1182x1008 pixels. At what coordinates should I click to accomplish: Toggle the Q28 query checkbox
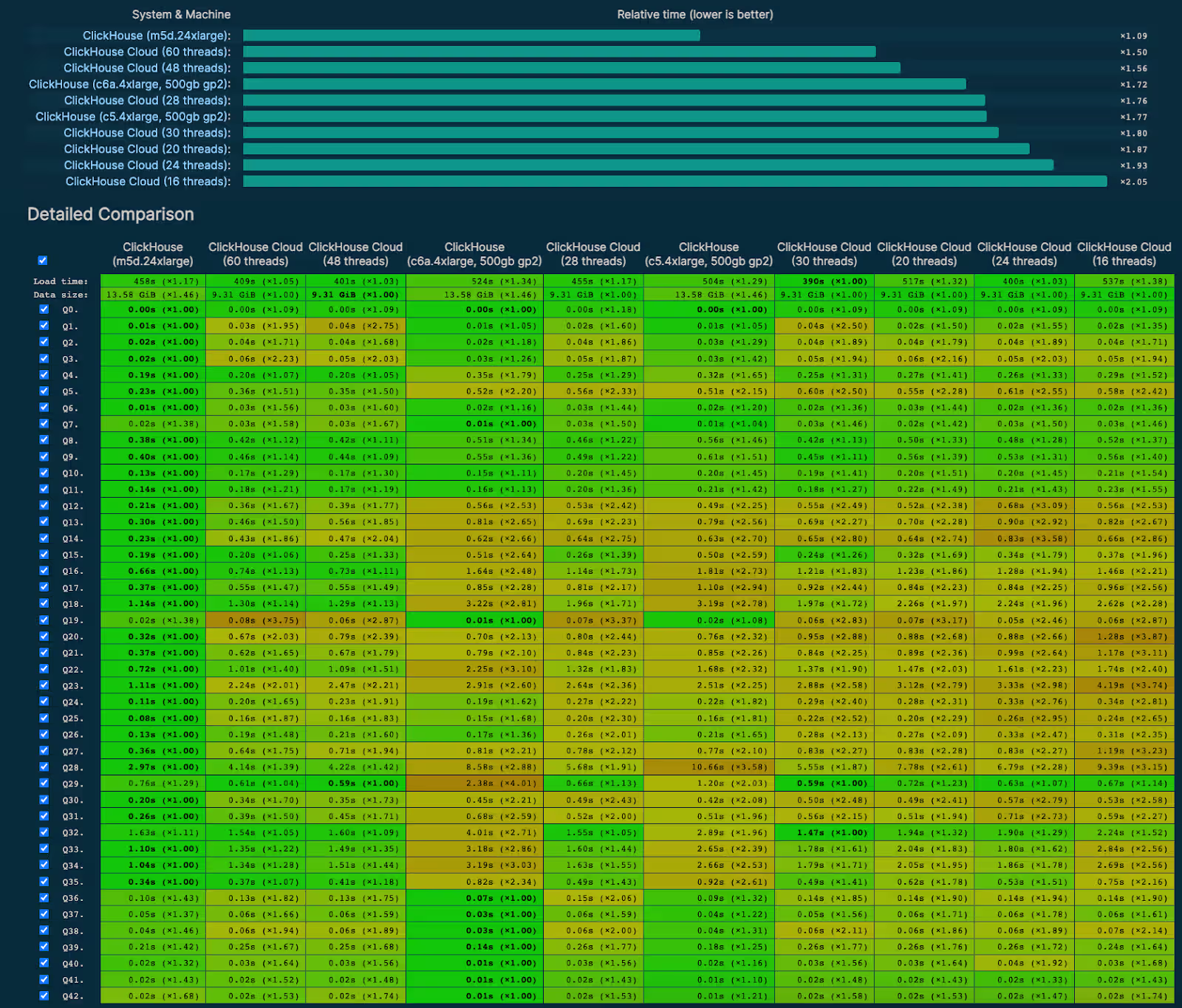(42, 767)
